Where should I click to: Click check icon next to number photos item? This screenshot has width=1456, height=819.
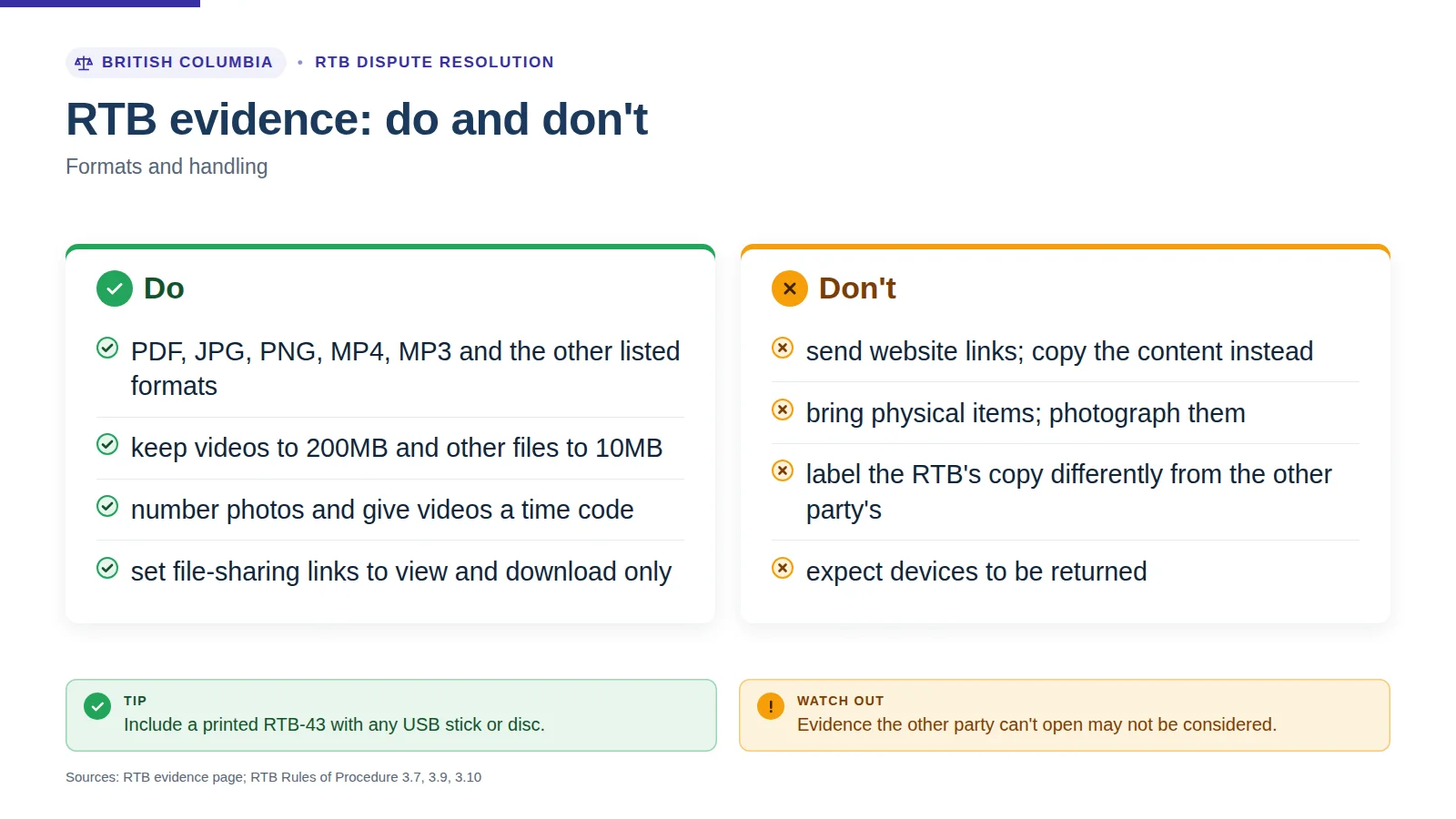pyautogui.click(x=107, y=506)
